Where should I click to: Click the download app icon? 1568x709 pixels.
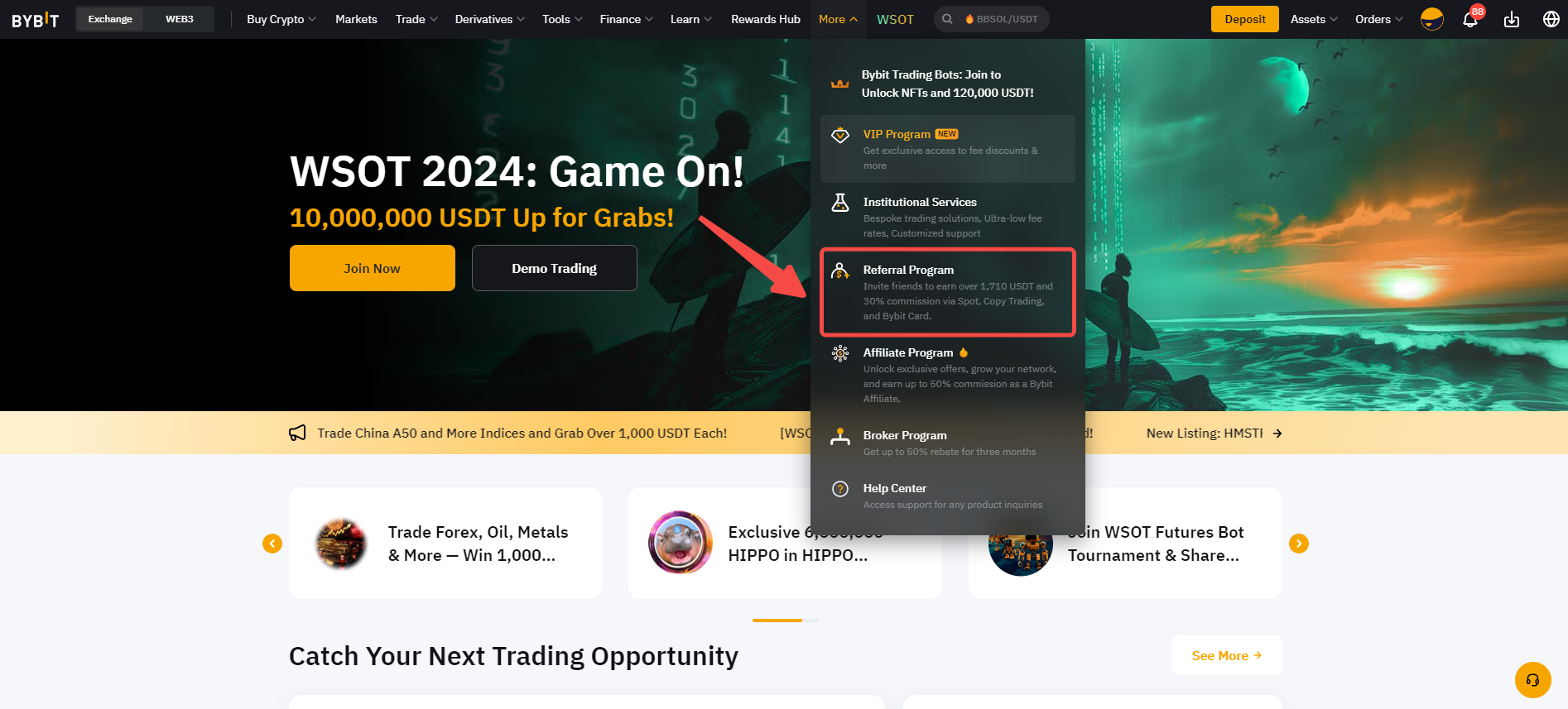tap(1512, 19)
